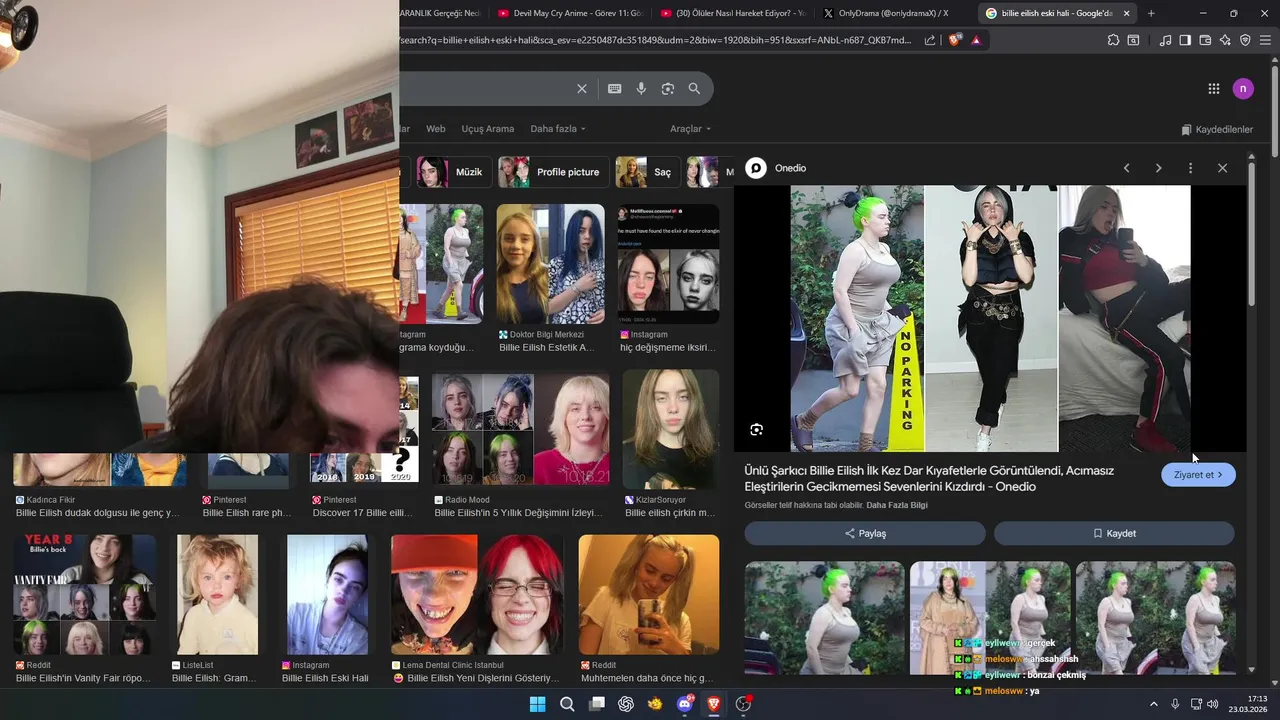Go to next image in the preview panel

point(1159,168)
